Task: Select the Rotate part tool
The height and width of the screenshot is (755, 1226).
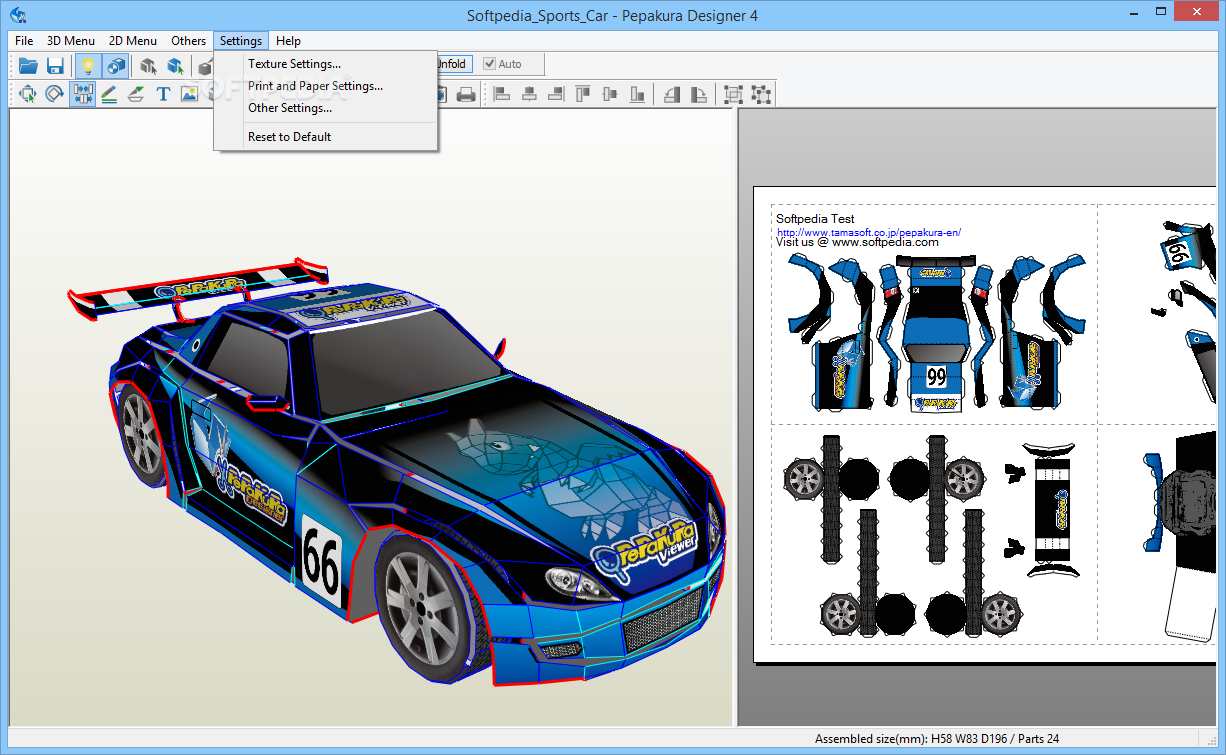Action: [55, 94]
